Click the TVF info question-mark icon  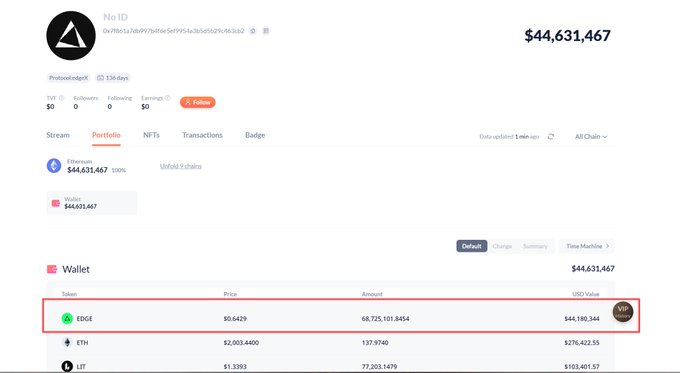pyautogui.click(x=62, y=98)
